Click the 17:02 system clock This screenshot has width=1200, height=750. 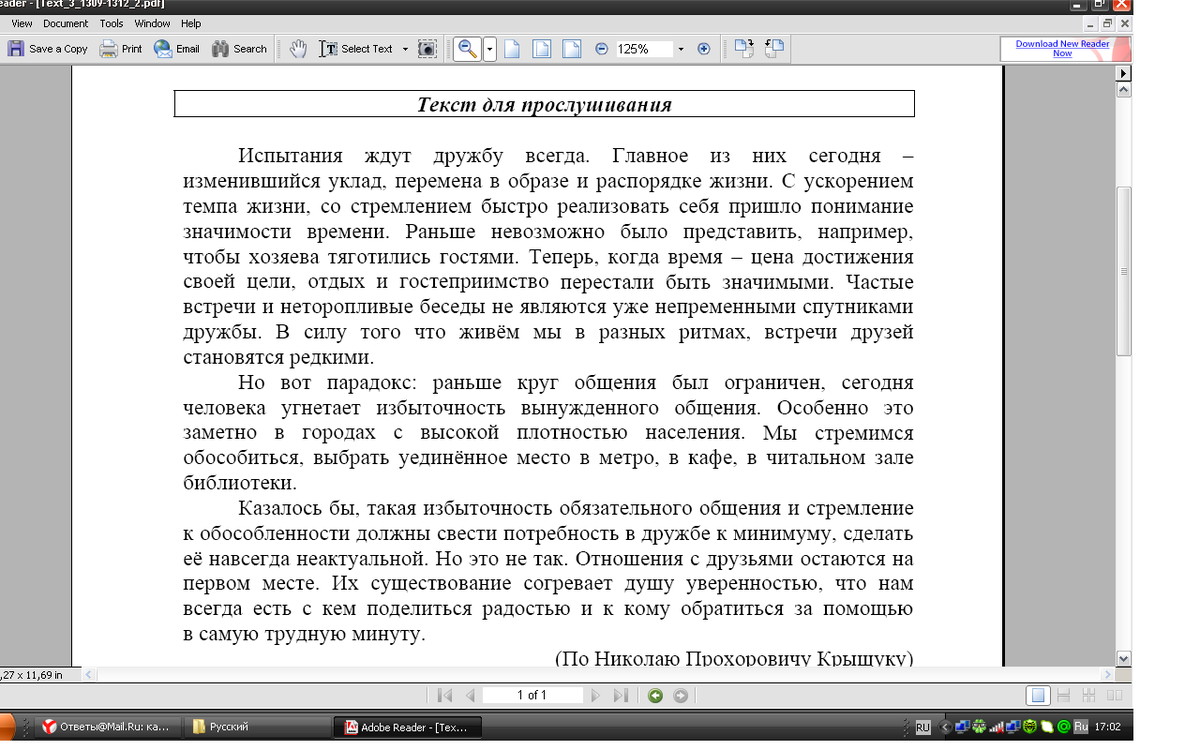point(1107,727)
